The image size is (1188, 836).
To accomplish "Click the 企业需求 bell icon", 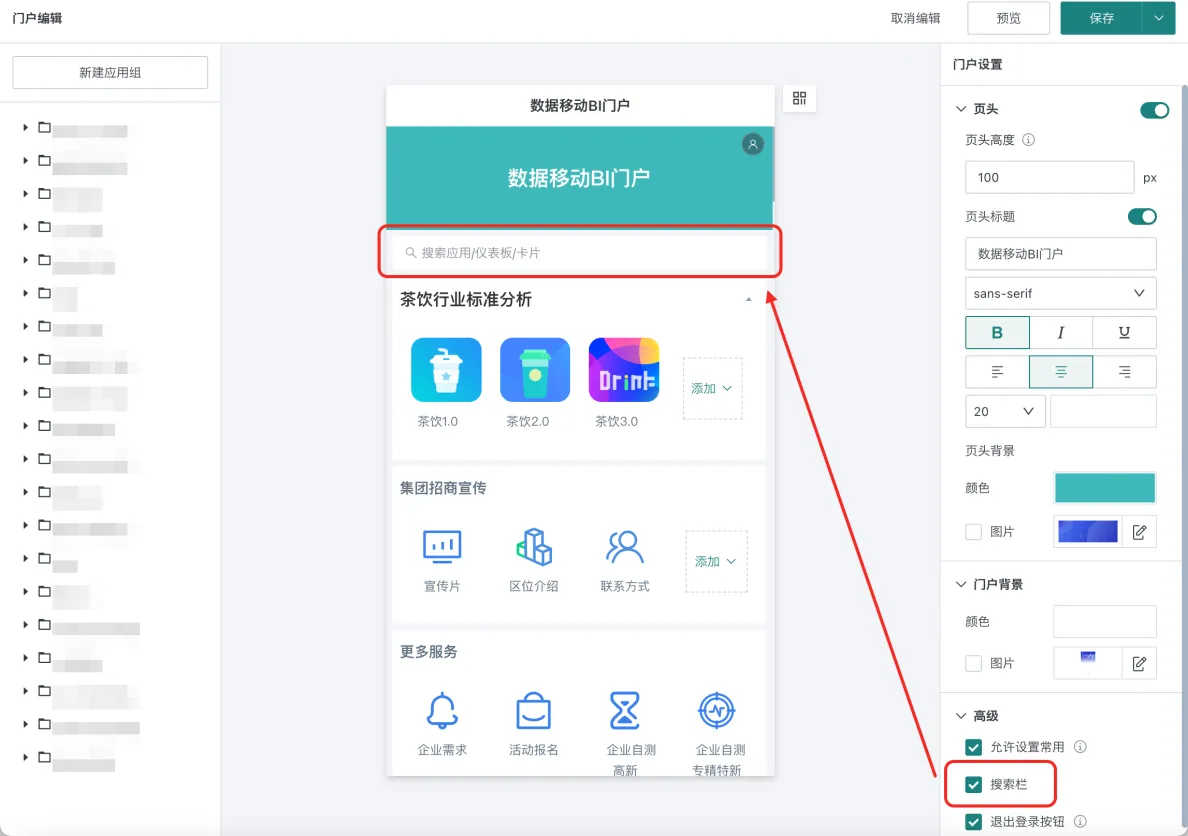I will (x=442, y=711).
